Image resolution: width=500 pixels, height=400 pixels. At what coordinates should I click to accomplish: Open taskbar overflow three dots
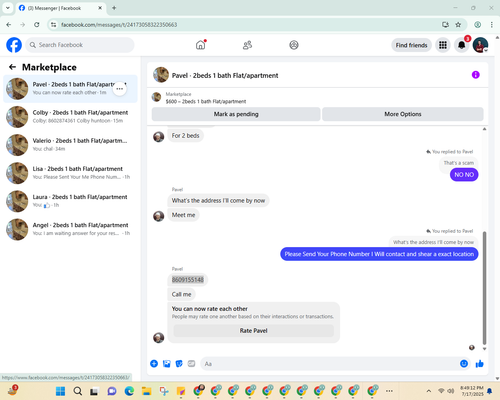[389, 391]
